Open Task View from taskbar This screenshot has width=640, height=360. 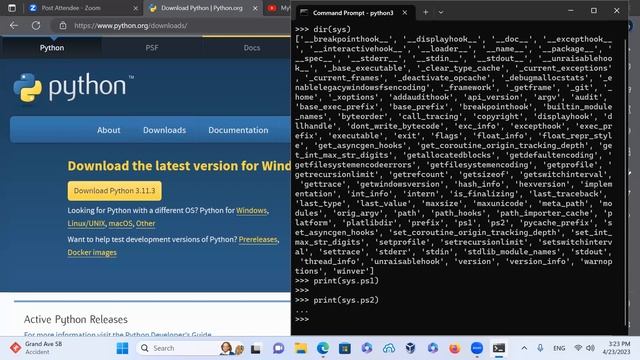(256, 348)
